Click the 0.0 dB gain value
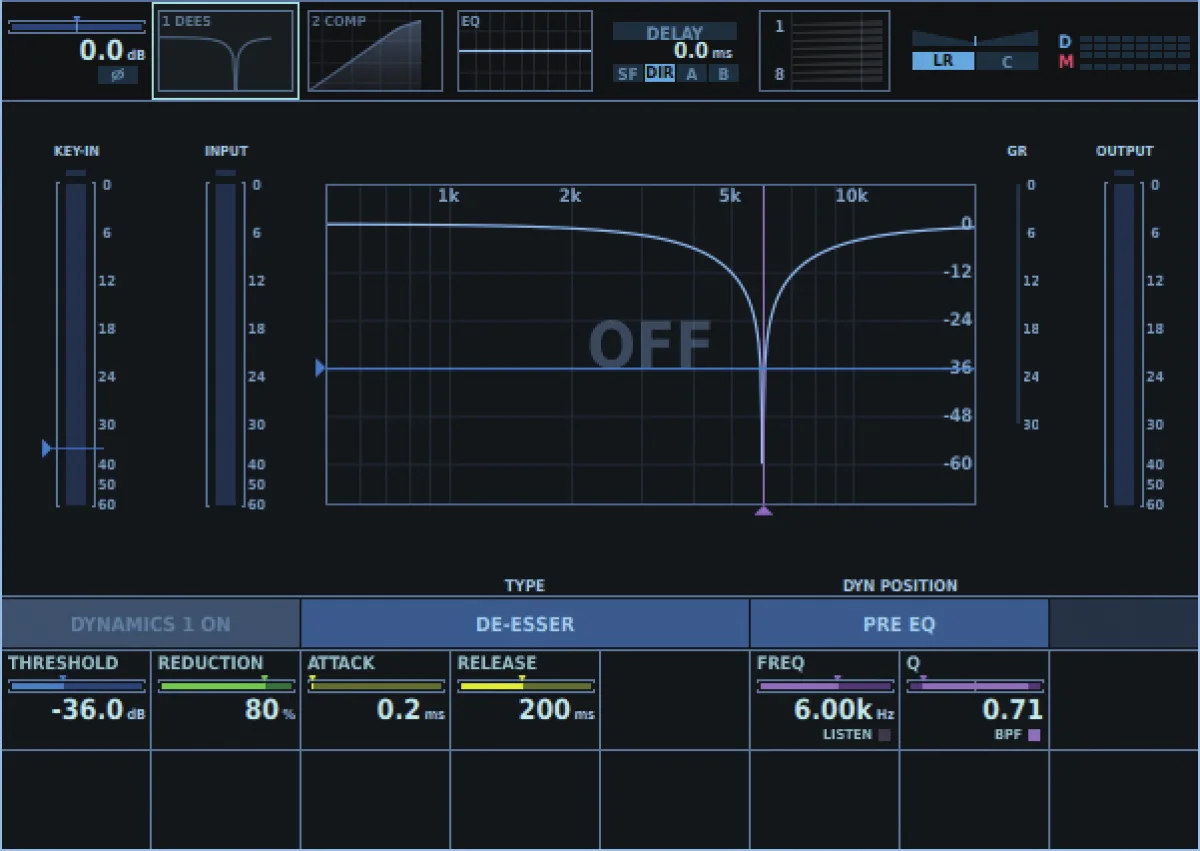1200x851 pixels. tap(112, 51)
